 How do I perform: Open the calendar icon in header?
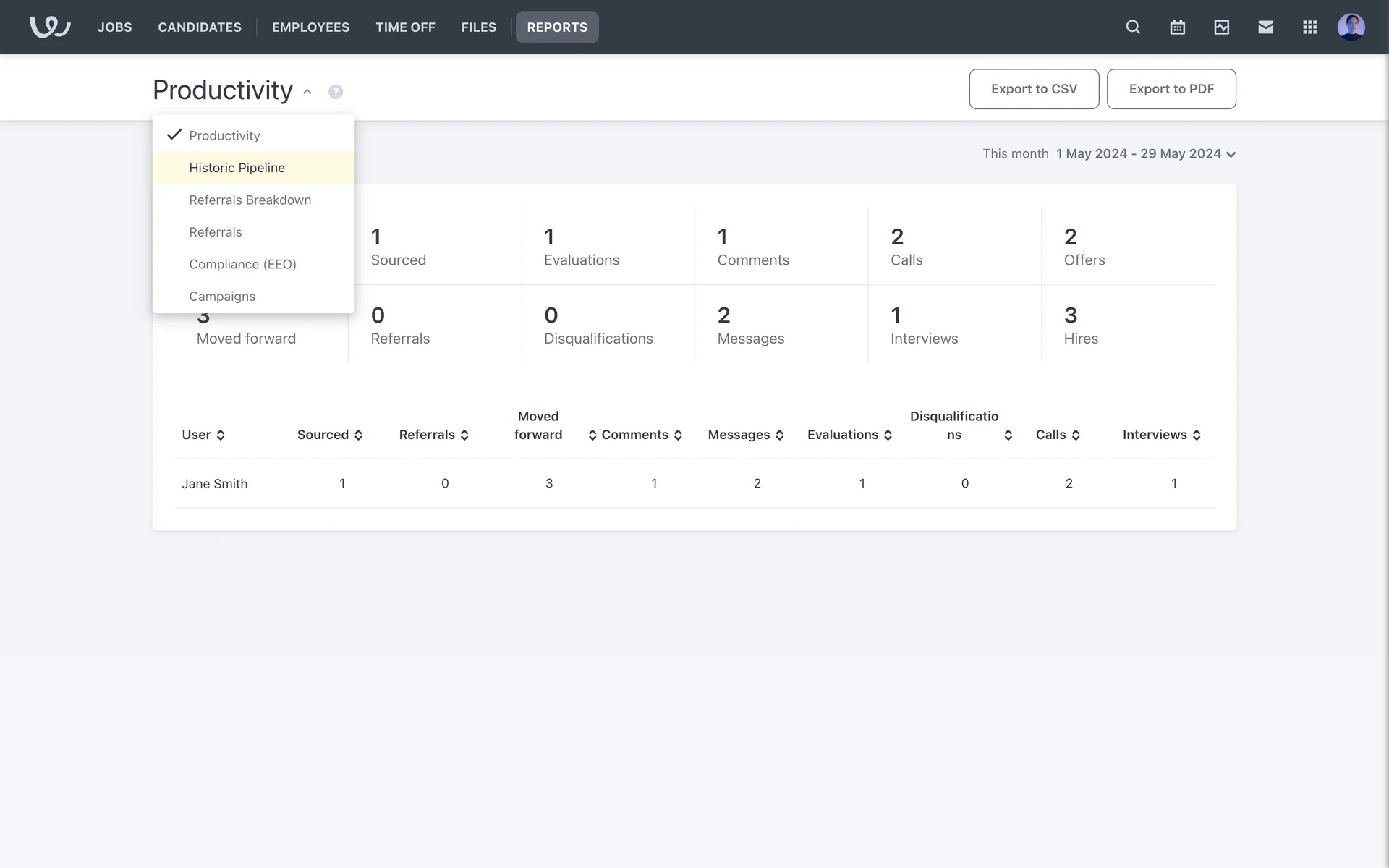(x=1177, y=27)
